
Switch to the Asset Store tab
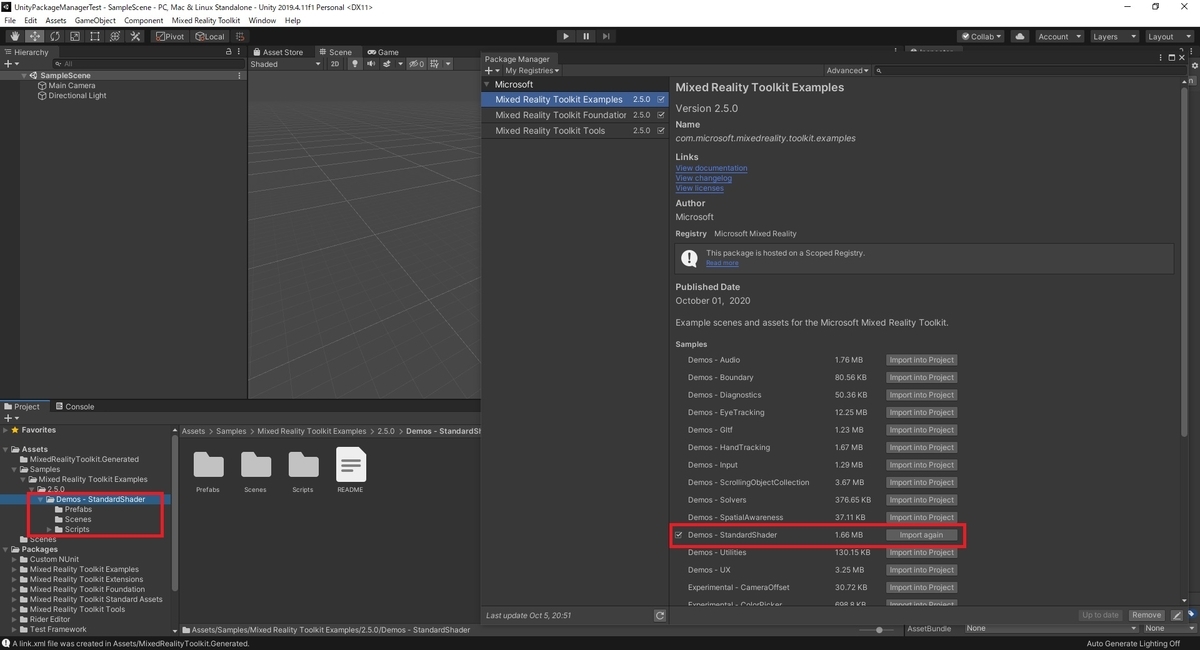pyautogui.click(x=277, y=52)
